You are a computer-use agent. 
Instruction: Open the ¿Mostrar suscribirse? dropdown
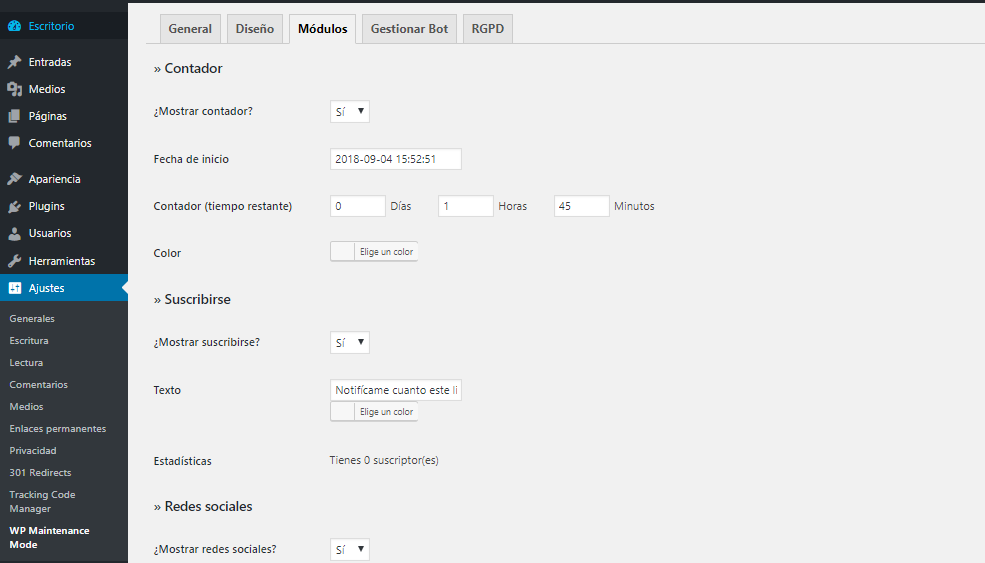click(x=350, y=343)
